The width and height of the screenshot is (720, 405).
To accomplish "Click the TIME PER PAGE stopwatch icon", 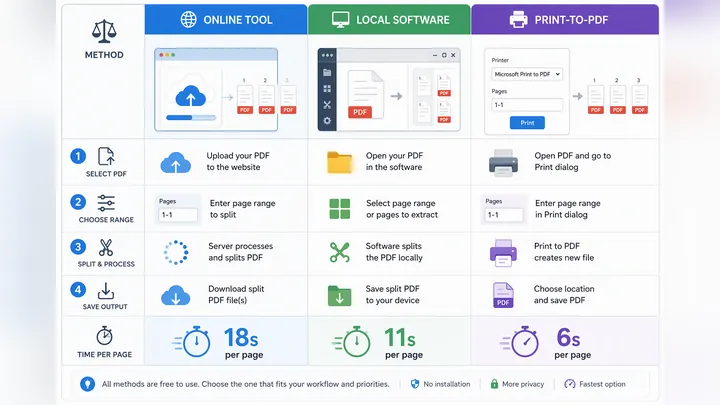I will pos(104,336).
